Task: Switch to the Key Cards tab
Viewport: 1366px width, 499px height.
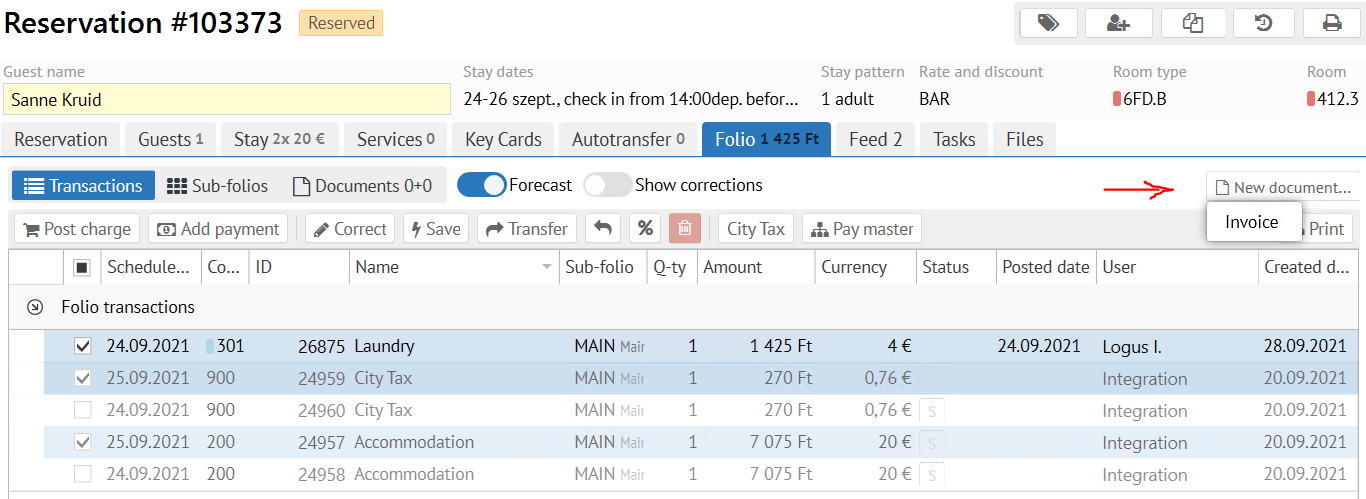Action: pos(503,139)
